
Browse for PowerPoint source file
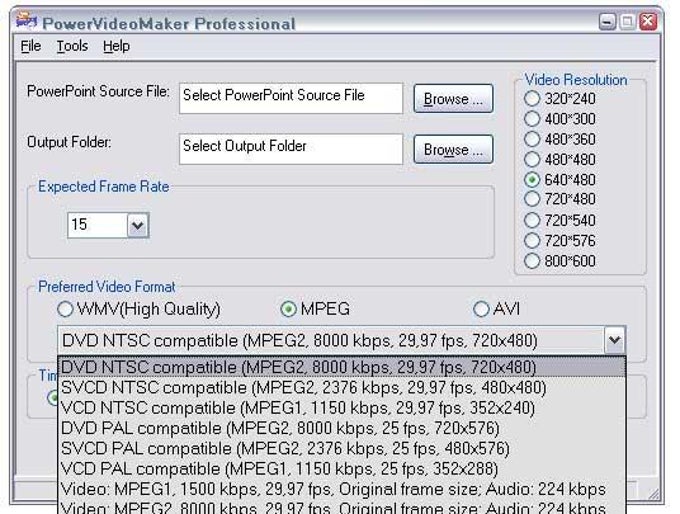tap(453, 99)
